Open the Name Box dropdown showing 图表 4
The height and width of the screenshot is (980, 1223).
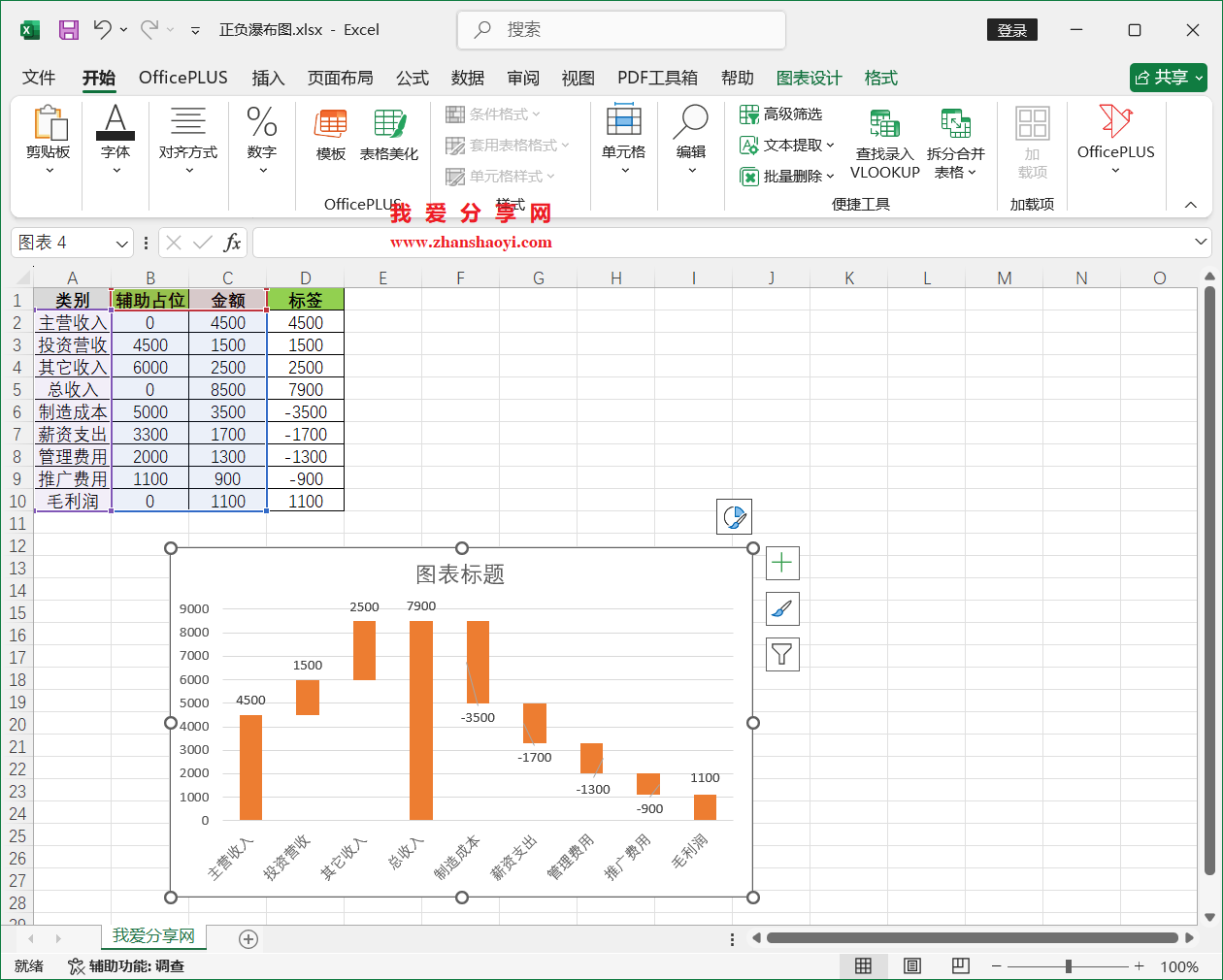(x=120, y=243)
